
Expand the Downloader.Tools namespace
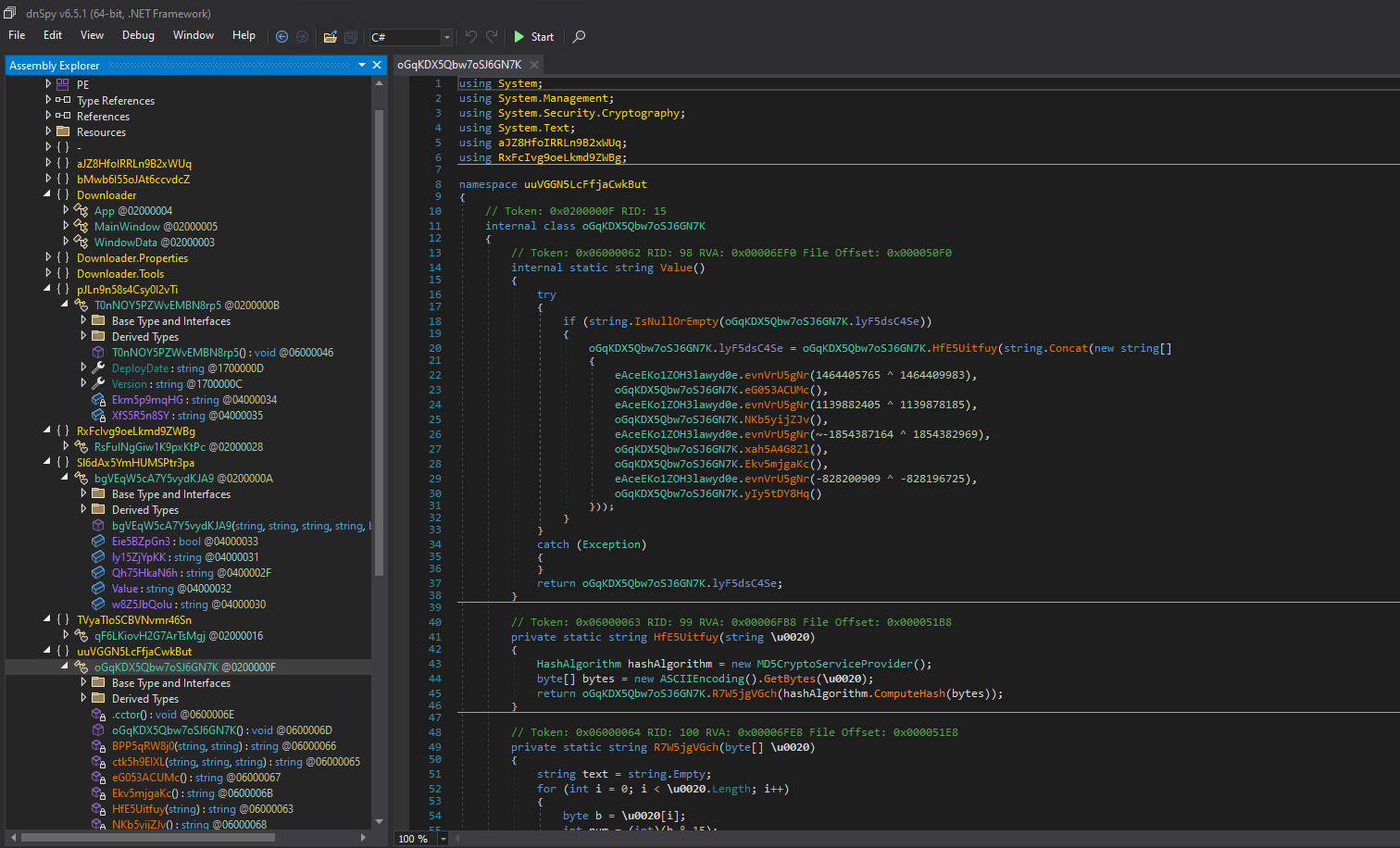[48, 273]
